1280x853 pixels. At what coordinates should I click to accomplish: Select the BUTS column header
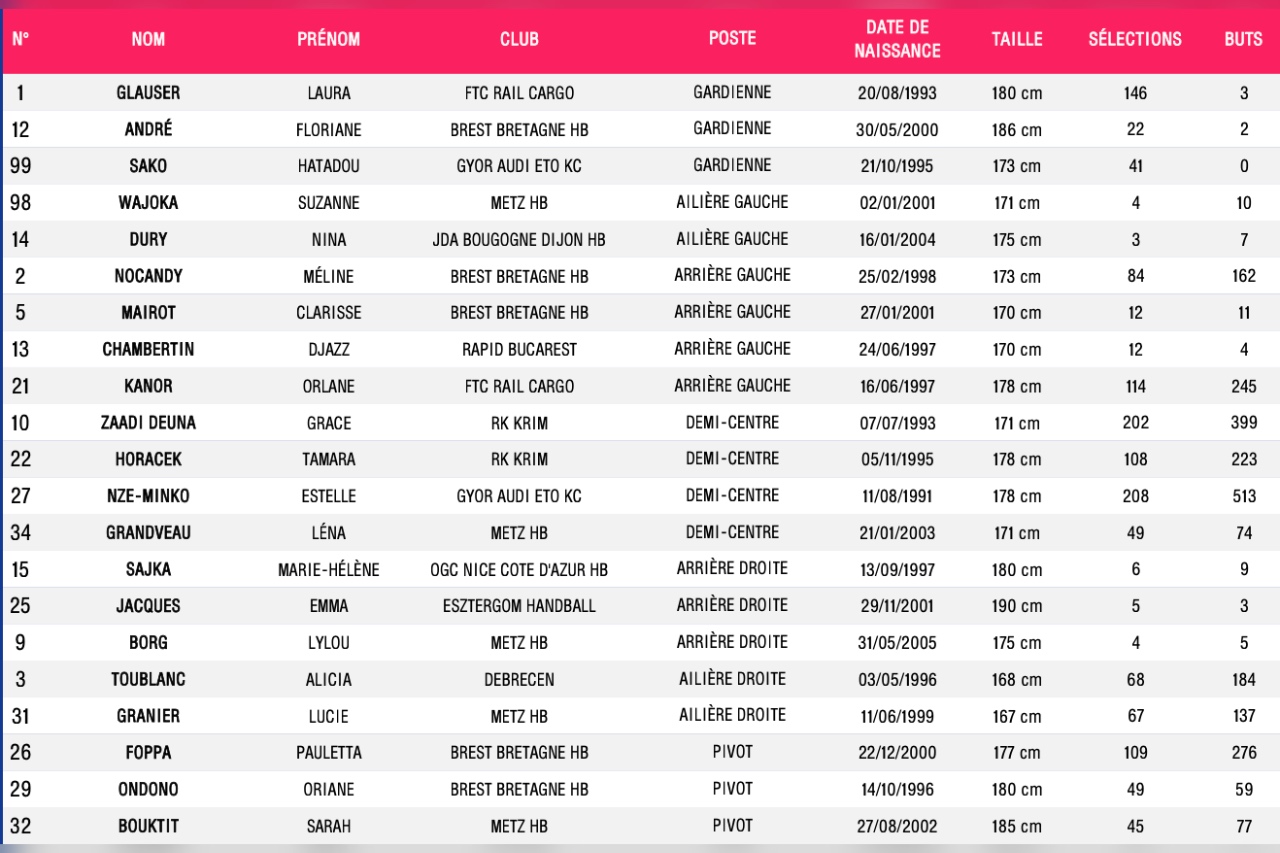tap(1243, 39)
